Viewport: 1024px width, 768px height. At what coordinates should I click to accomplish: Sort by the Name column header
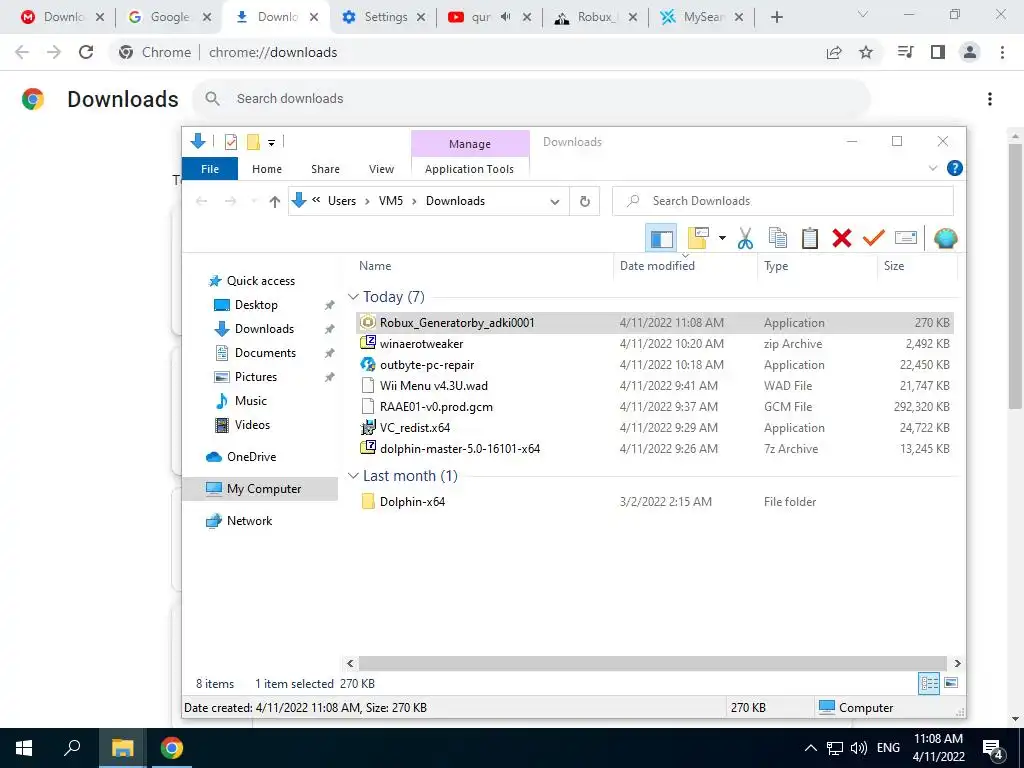point(375,266)
